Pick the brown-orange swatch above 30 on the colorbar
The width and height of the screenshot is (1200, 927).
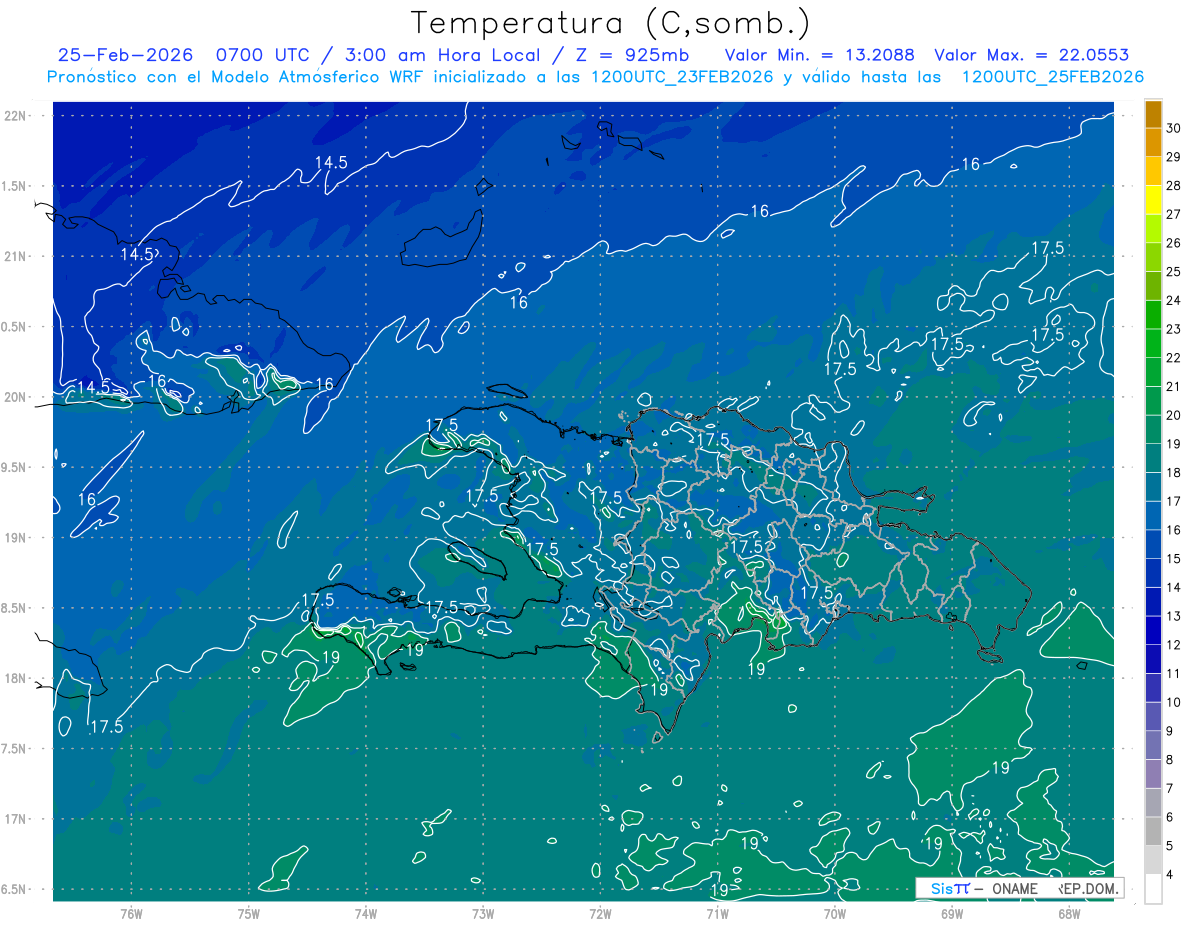click(x=1153, y=115)
